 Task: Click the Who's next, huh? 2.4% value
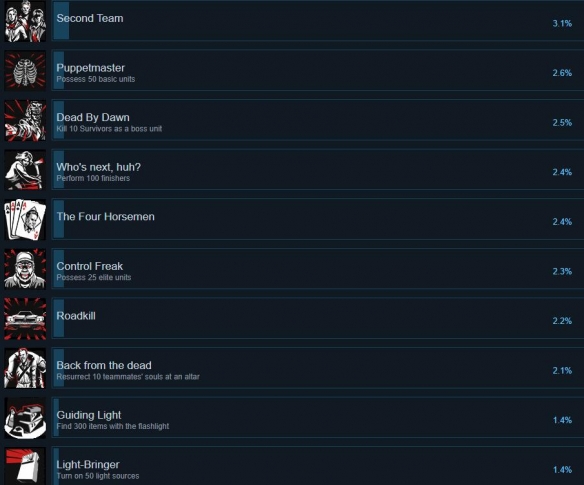(562, 172)
